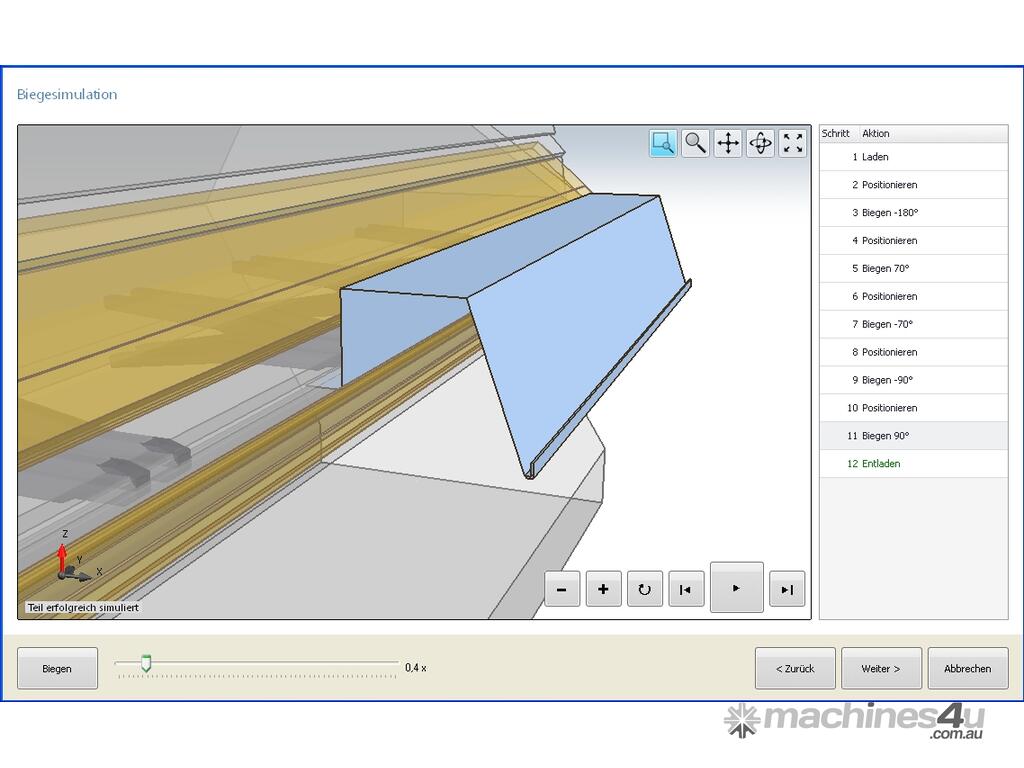Select step 12 Entladen
The height and width of the screenshot is (768, 1024).
coord(880,464)
